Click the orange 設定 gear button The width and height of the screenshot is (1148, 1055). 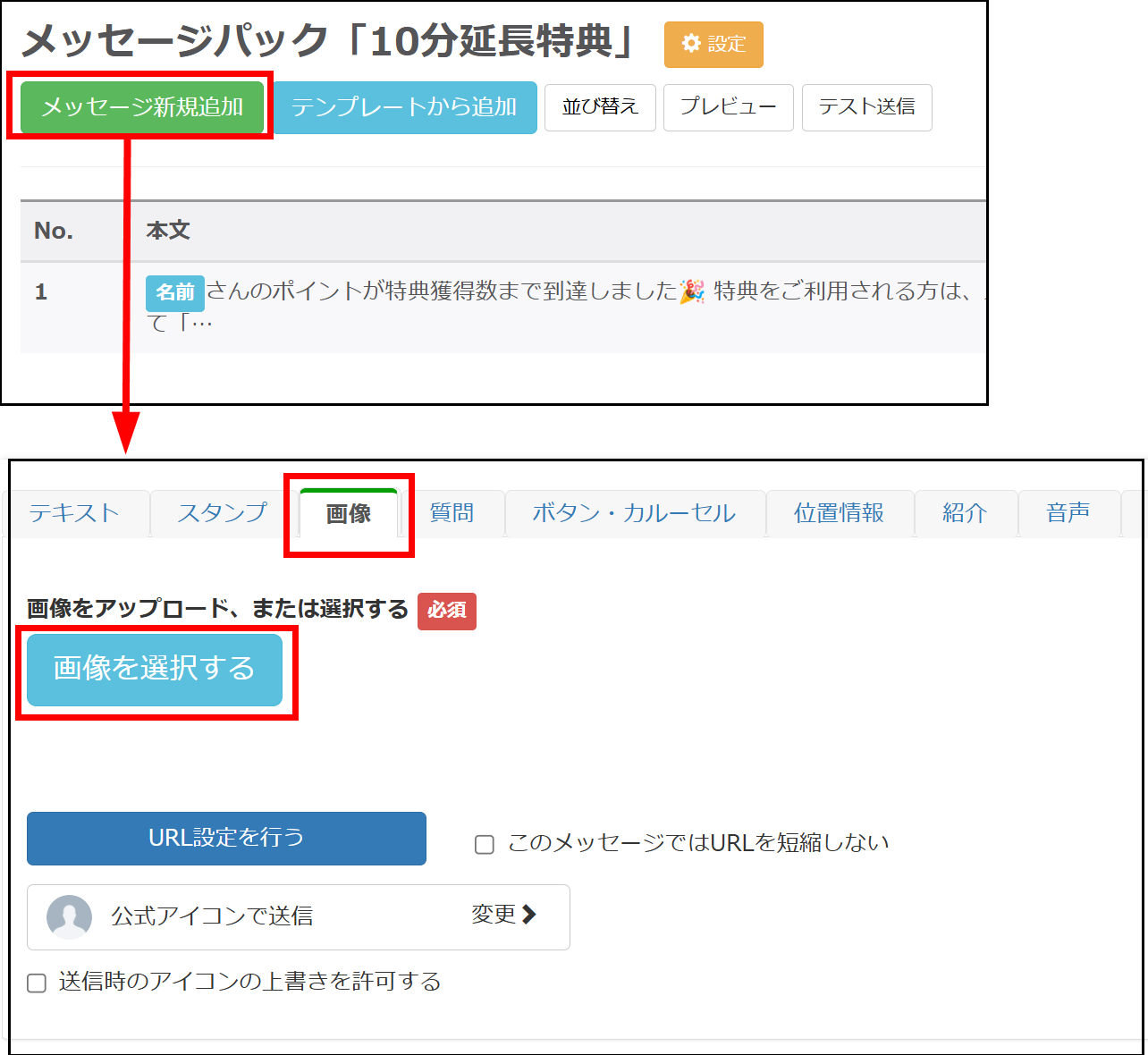tap(713, 45)
